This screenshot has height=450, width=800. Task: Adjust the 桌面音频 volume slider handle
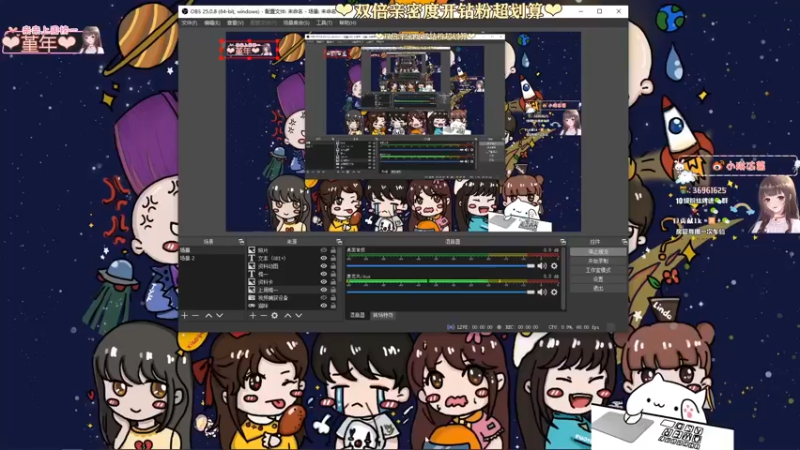(531, 266)
